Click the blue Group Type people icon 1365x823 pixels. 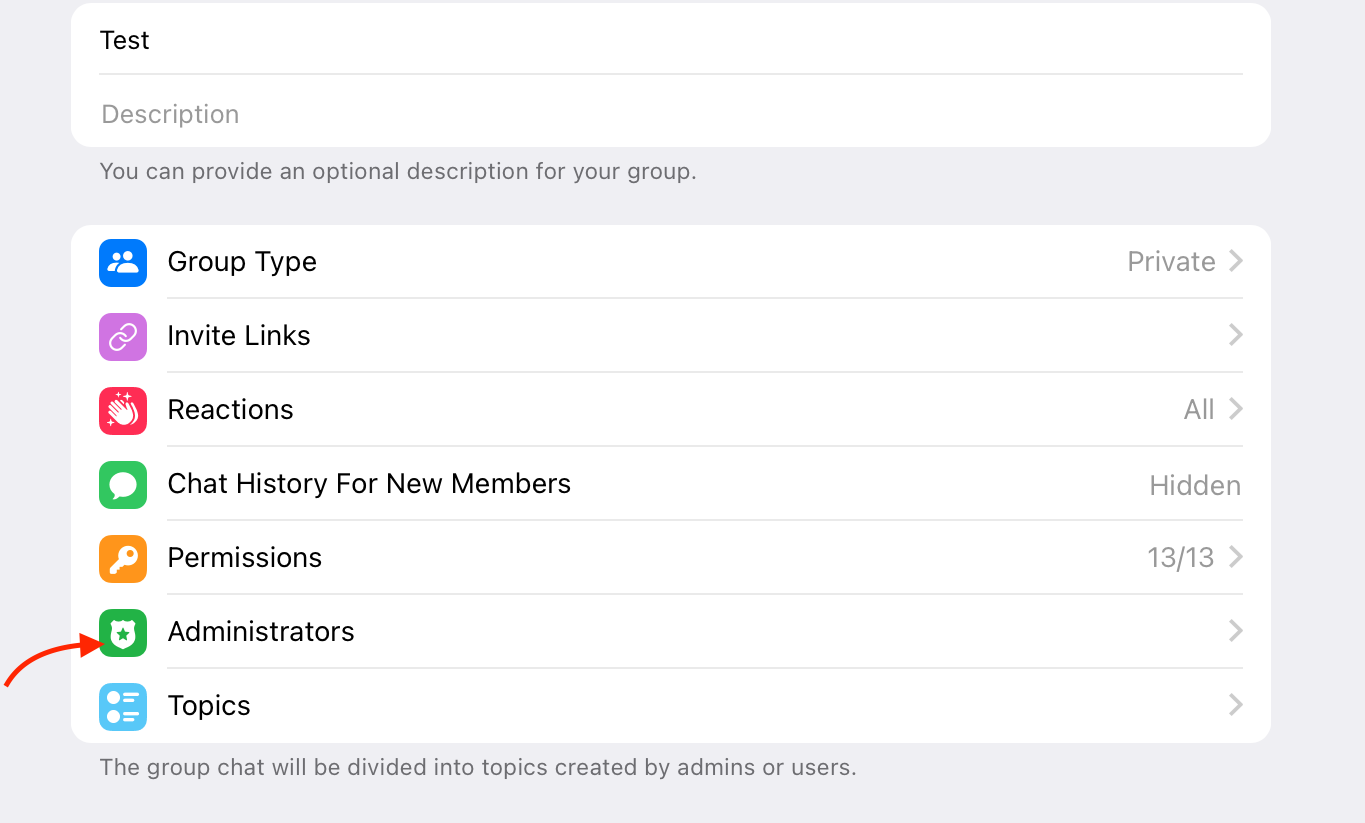click(123, 262)
